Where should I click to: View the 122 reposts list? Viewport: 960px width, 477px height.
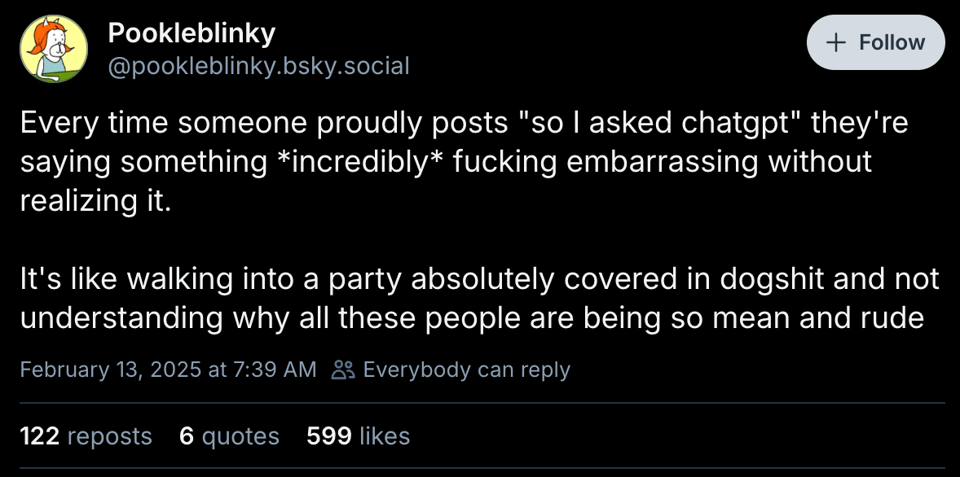86,436
